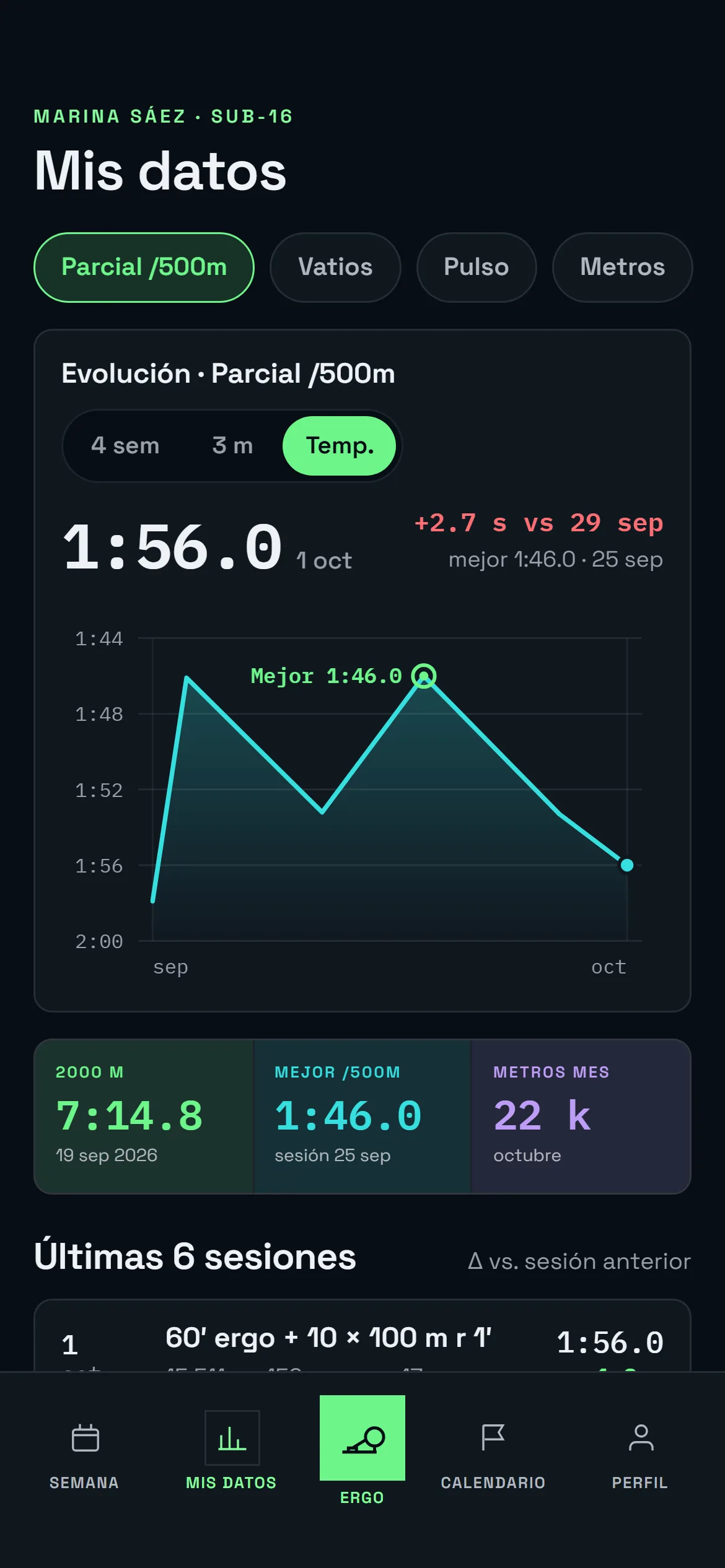Viewport: 725px width, 1568px height.
Task: Tap the 'sep' axis label
Action: tap(170, 967)
